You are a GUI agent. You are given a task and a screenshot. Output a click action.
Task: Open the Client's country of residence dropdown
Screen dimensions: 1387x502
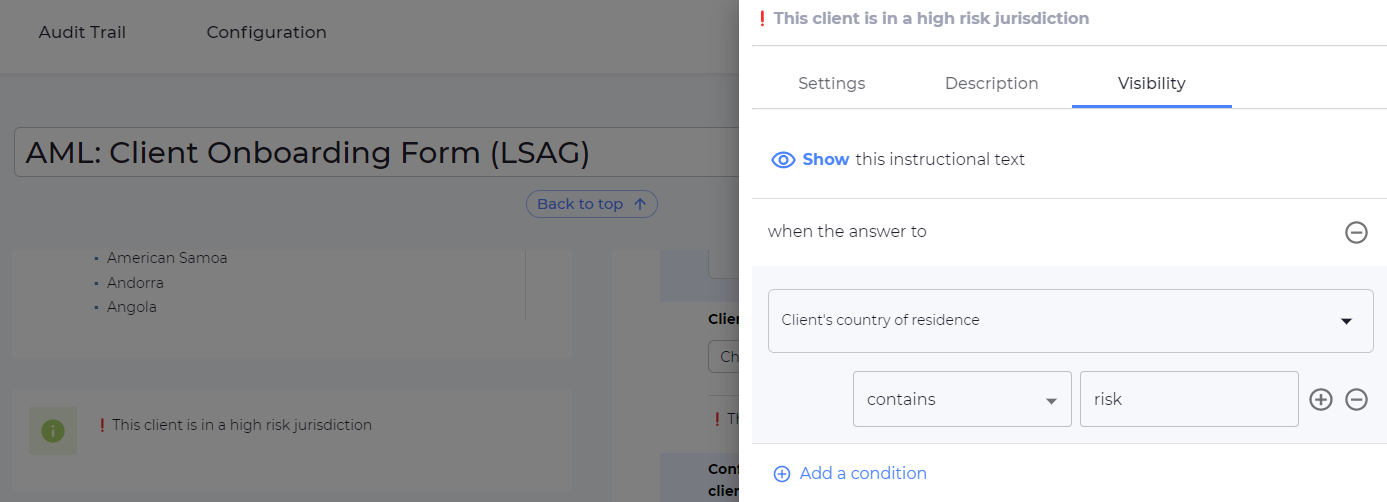pos(1070,321)
